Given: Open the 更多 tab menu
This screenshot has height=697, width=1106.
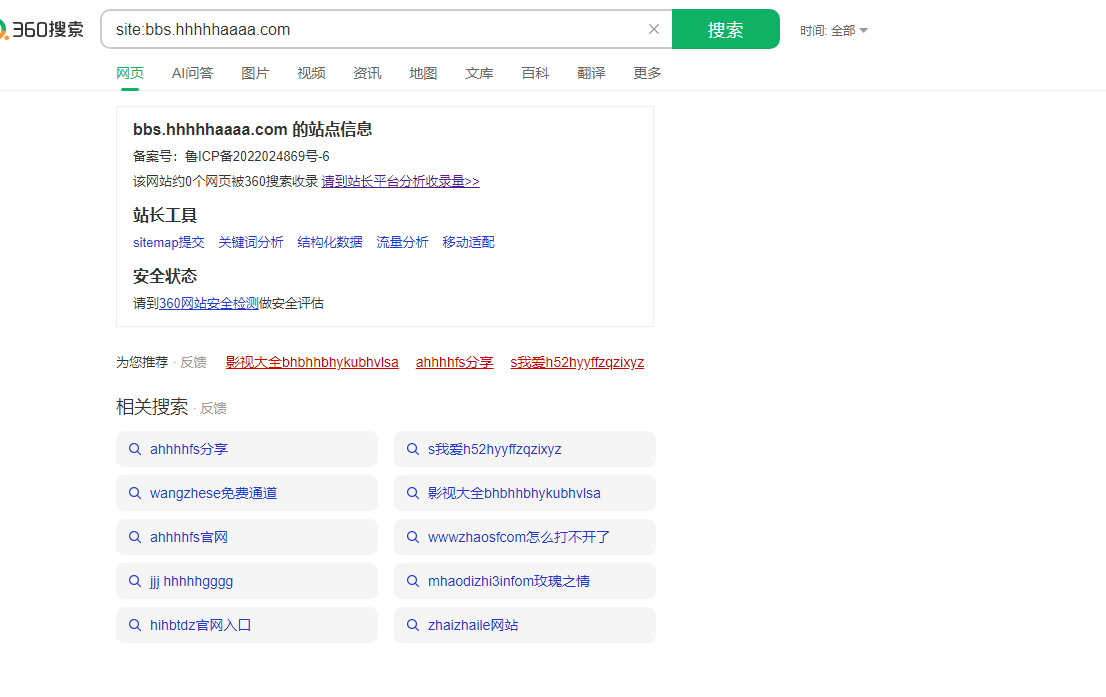Looking at the screenshot, I should [647, 73].
